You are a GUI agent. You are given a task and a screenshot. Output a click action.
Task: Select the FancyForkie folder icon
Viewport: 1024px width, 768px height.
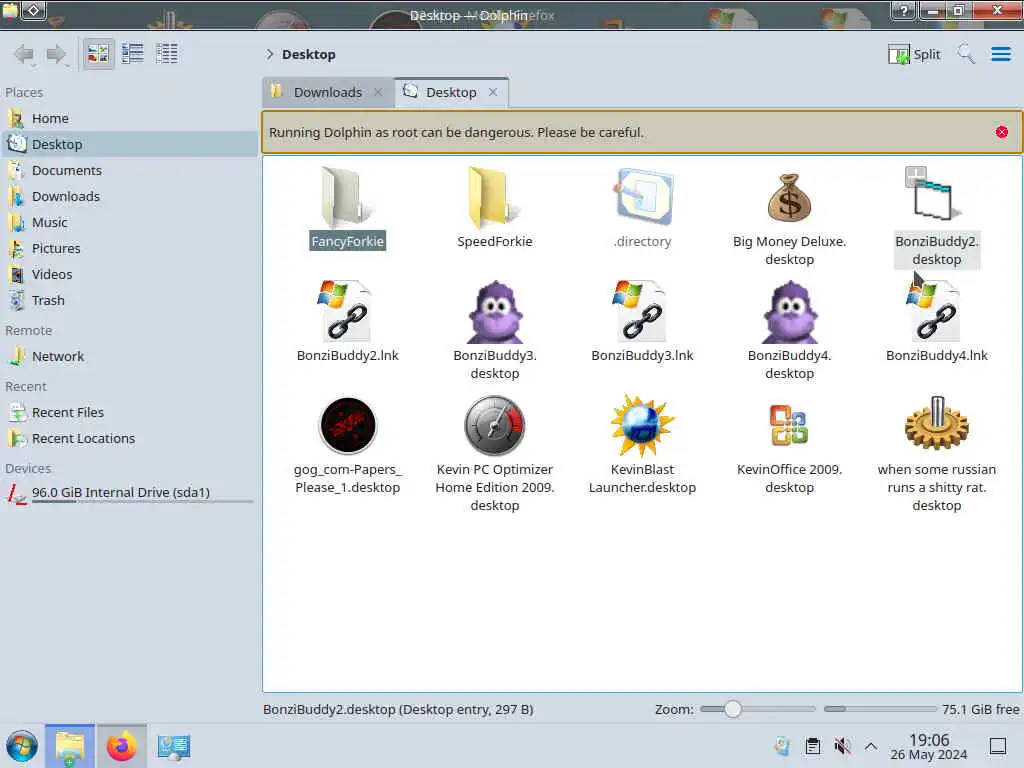coord(346,197)
